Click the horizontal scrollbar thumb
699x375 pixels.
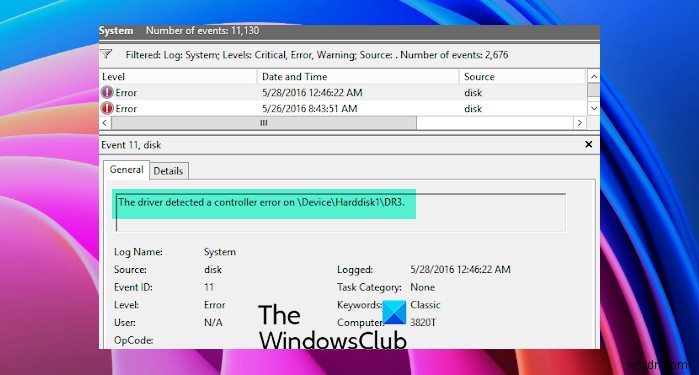click(263, 123)
